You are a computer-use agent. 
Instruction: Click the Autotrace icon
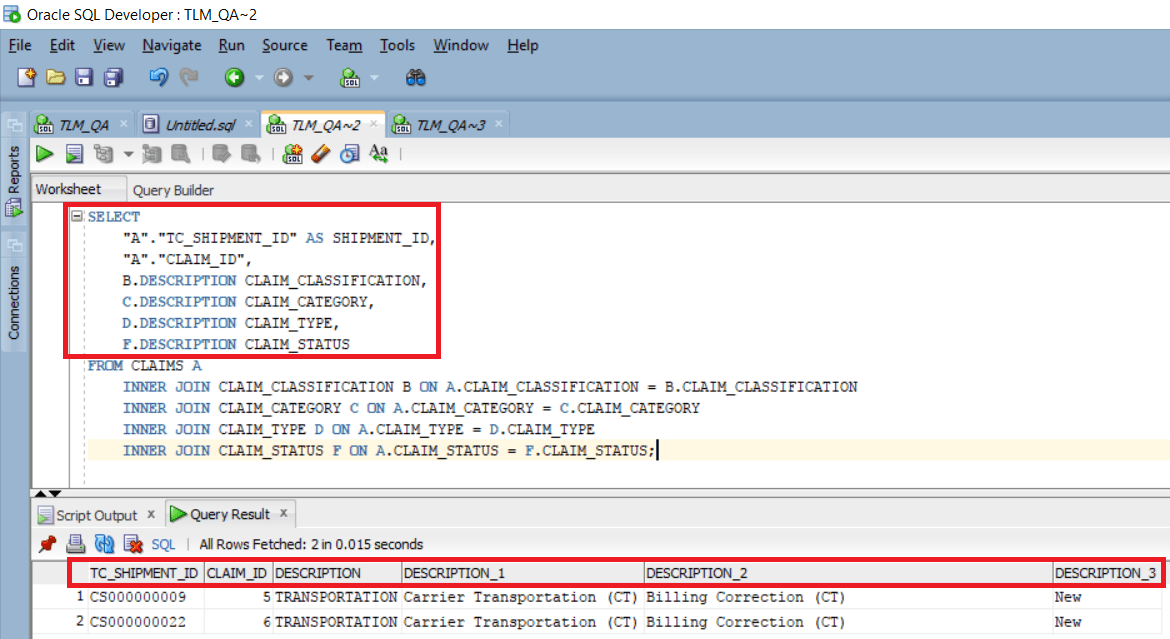coord(151,154)
